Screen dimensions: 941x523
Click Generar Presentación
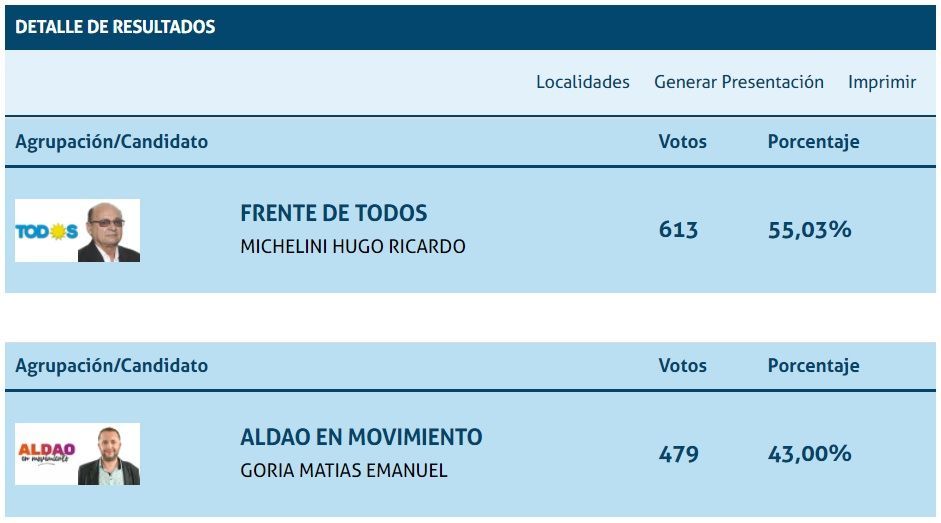[x=738, y=82]
